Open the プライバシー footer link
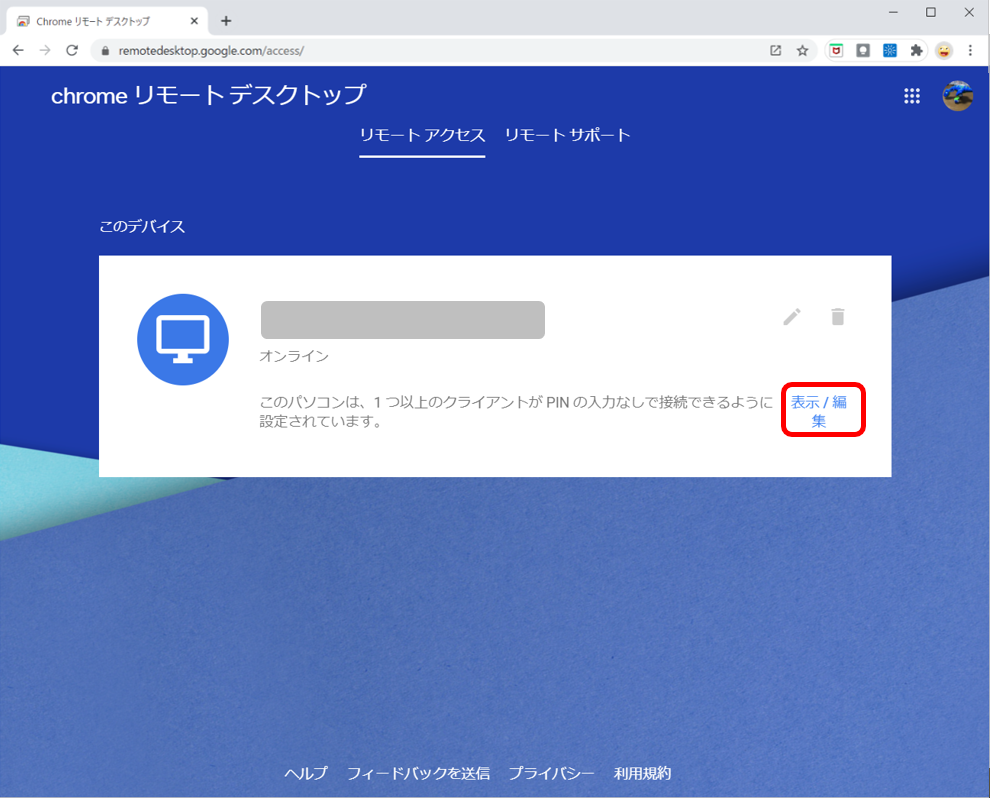Viewport: 992px width, 800px height. (552, 773)
